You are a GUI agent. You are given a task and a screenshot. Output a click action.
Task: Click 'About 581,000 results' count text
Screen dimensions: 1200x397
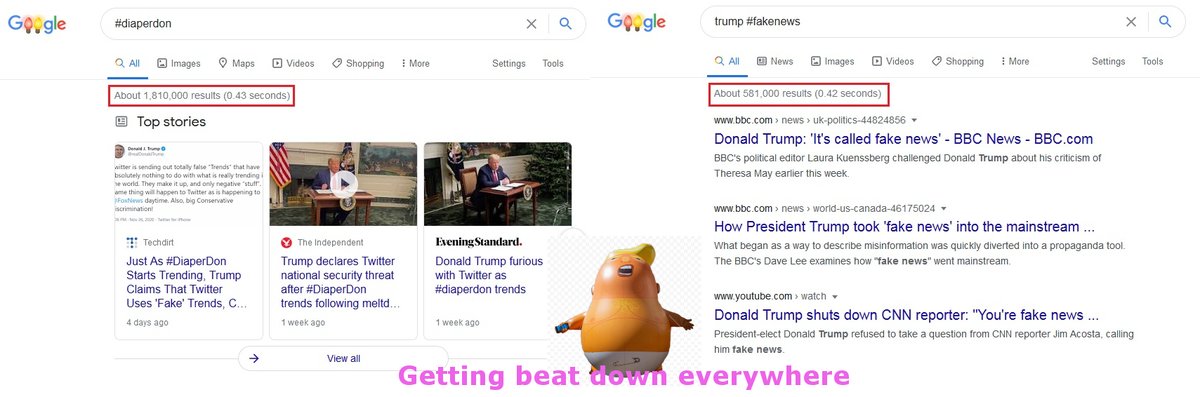click(x=798, y=94)
